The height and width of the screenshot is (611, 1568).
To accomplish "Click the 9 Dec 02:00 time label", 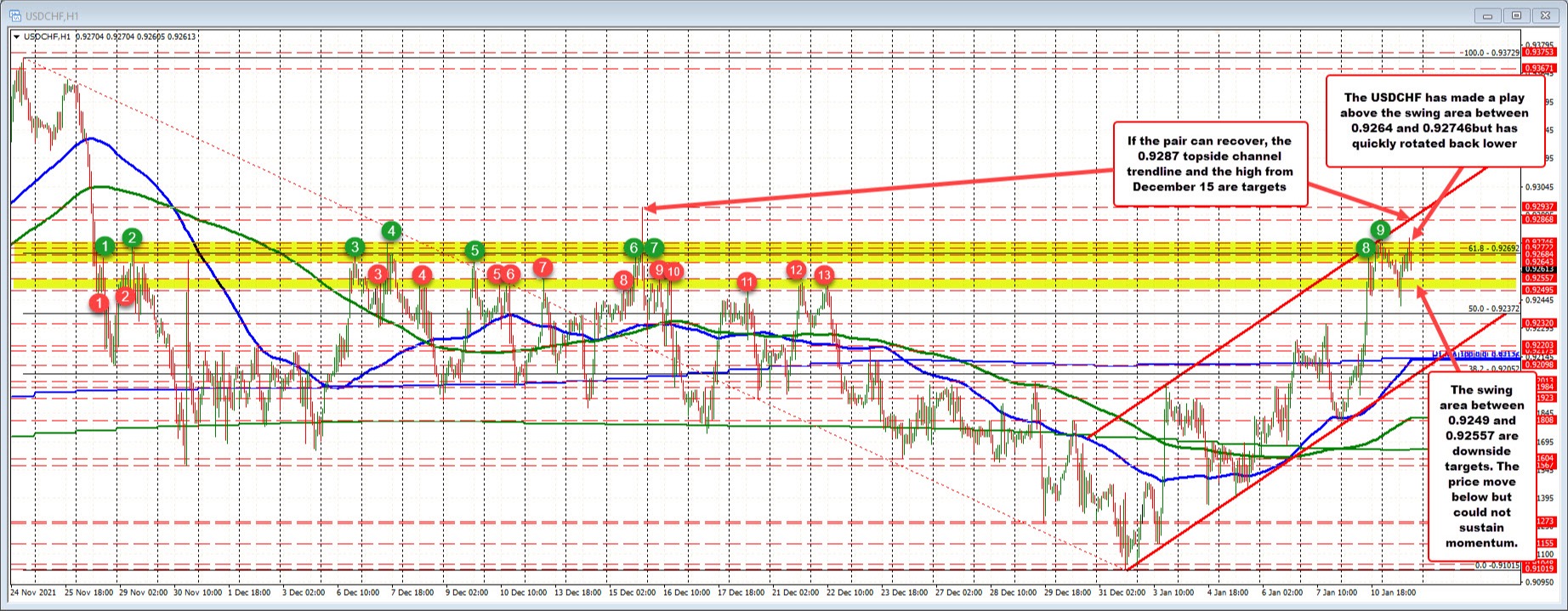I will (x=467, y=592).
